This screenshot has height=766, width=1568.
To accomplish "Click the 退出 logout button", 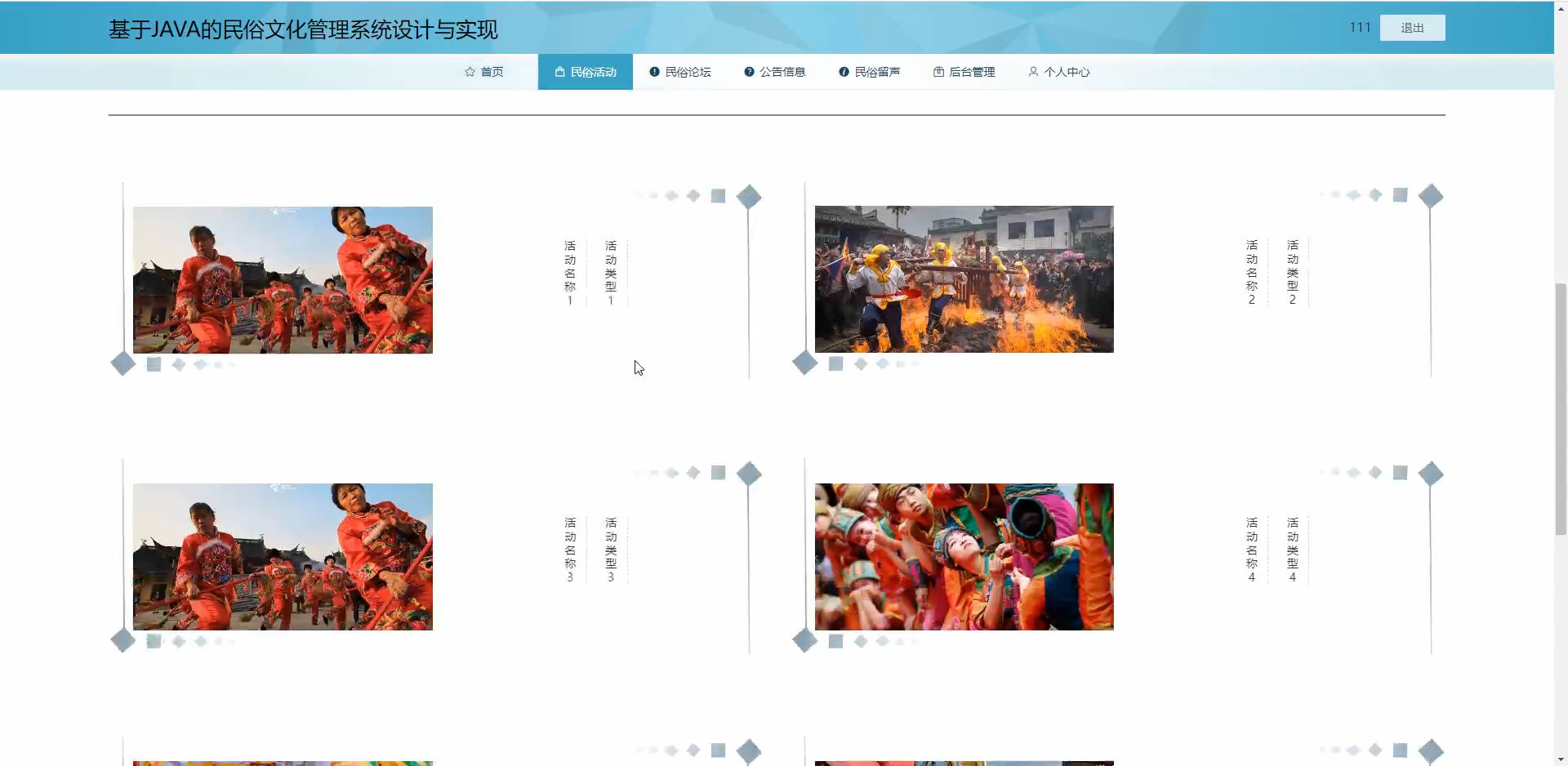I will tap(1412, 28).
